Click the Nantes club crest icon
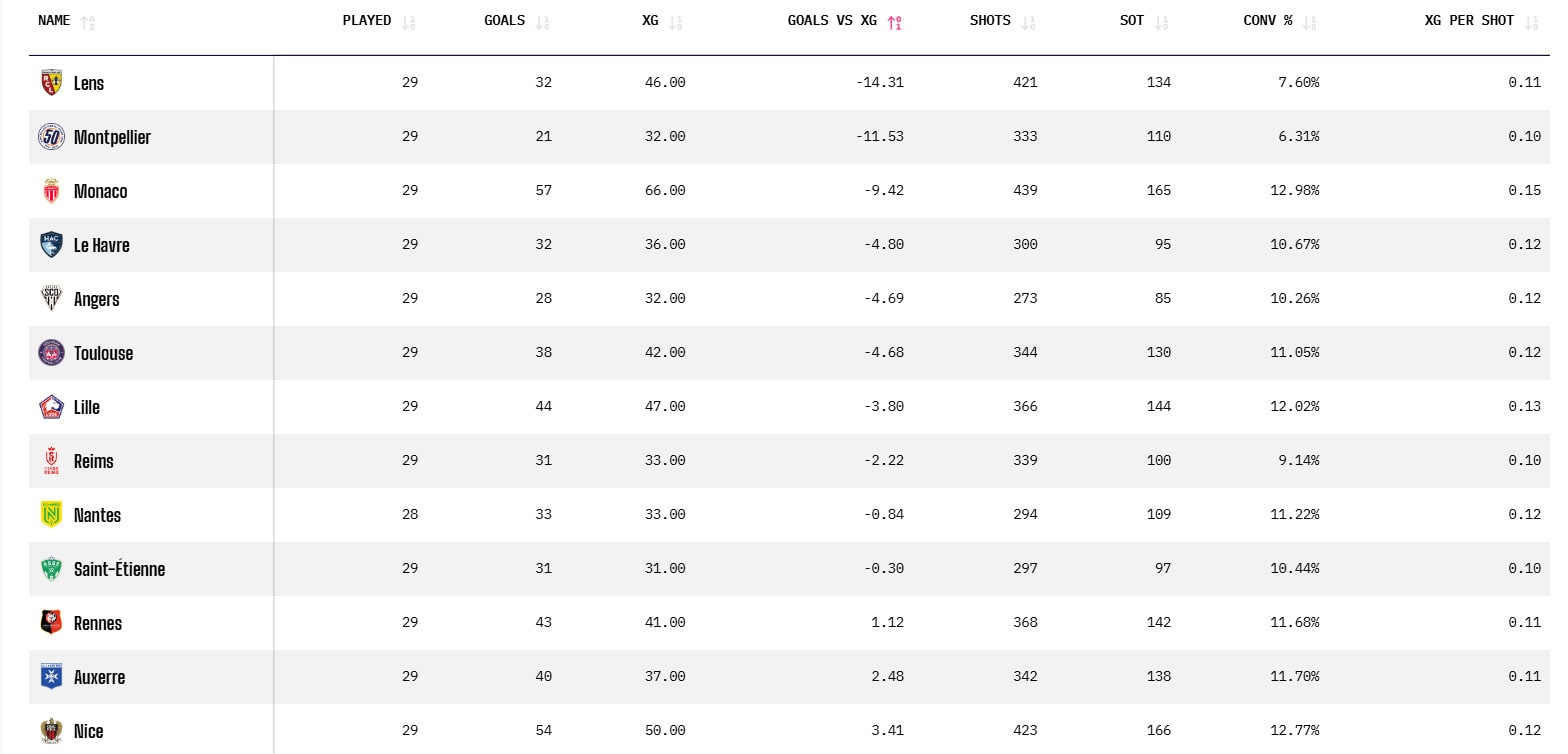Image resolution: width=1568 pixels, height=754 pixels. 51,515
